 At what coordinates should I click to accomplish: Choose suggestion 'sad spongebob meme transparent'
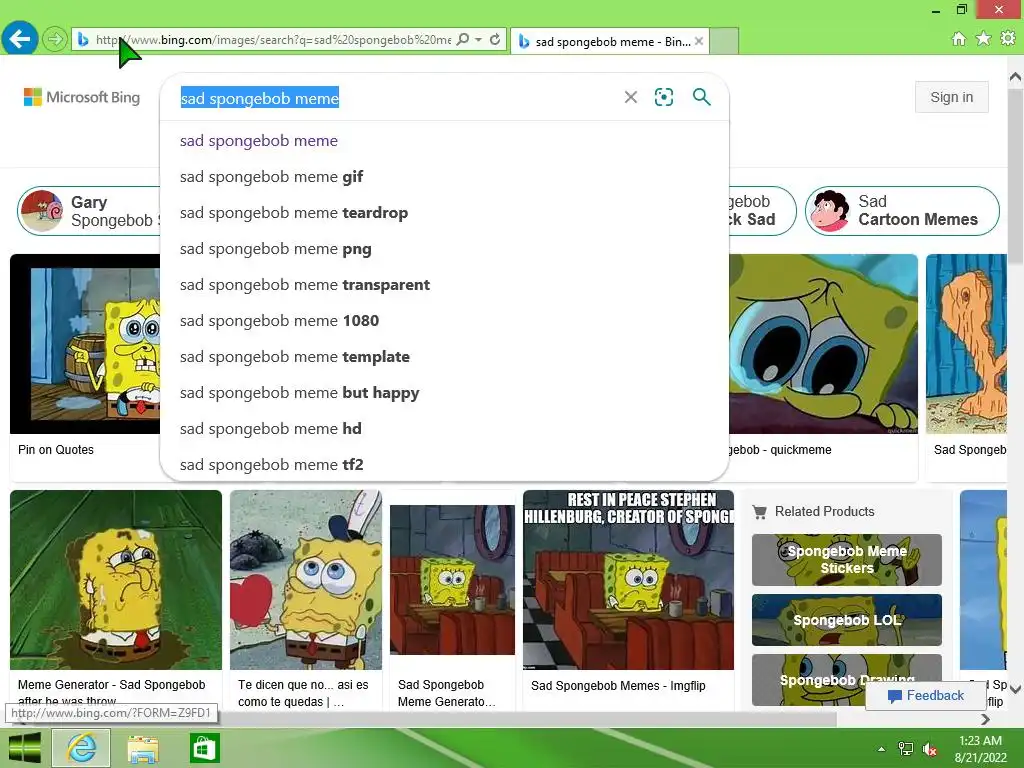[444, 285]
